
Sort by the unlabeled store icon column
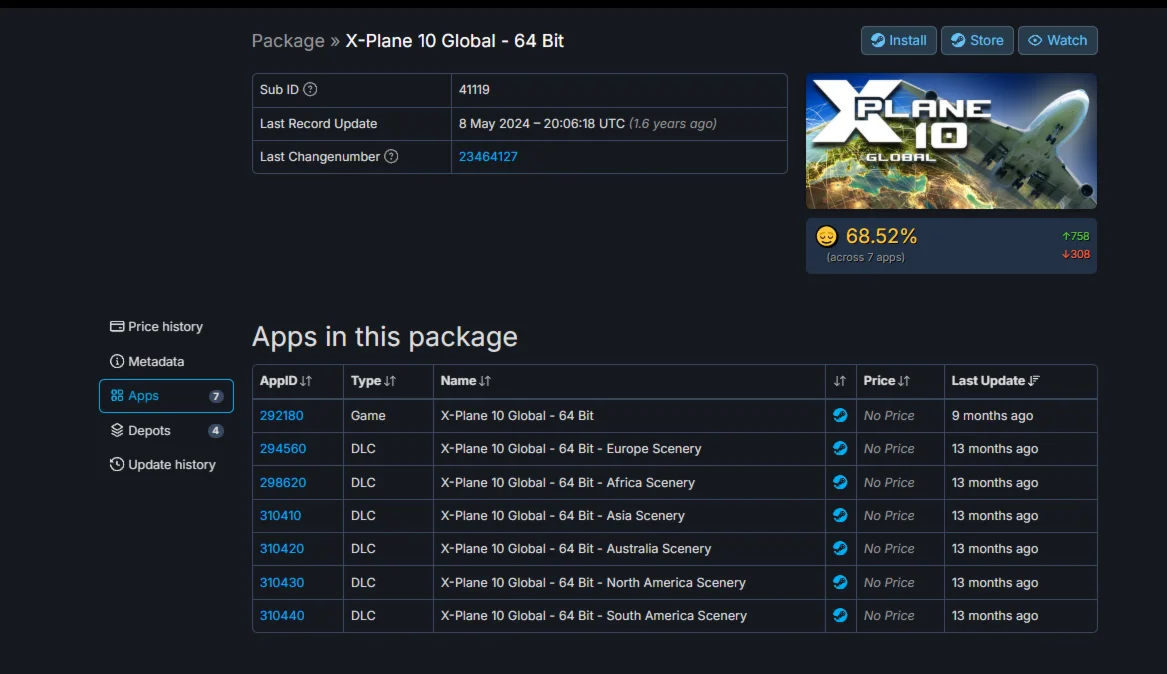[840, 381]
